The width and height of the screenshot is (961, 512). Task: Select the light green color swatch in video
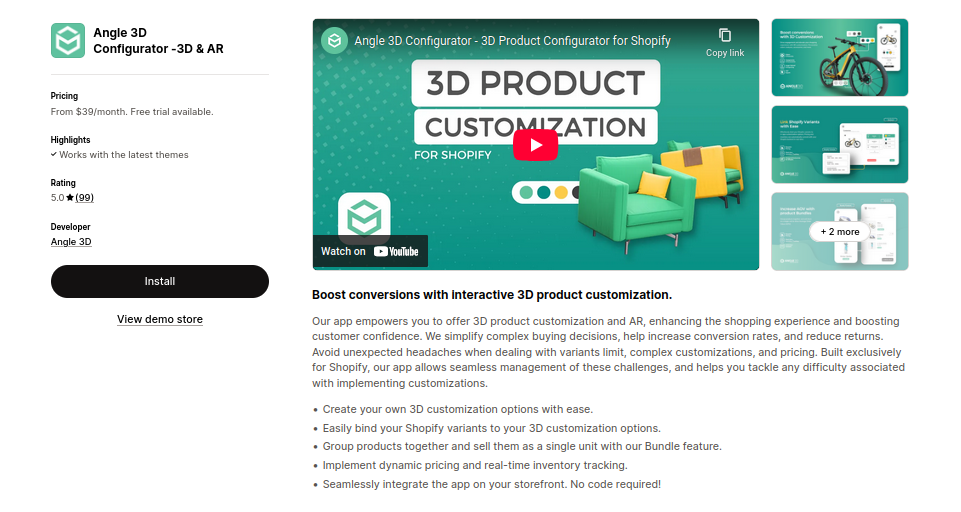click(x=526, y=193)
